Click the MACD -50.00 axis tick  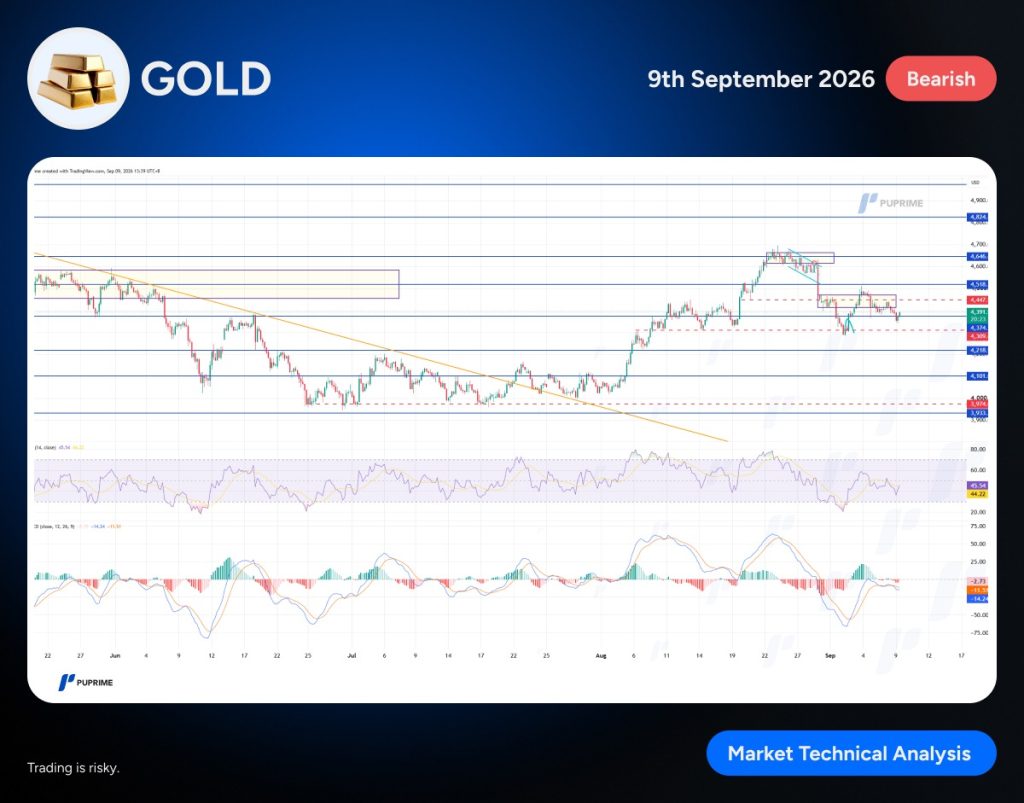click(978, 615)
